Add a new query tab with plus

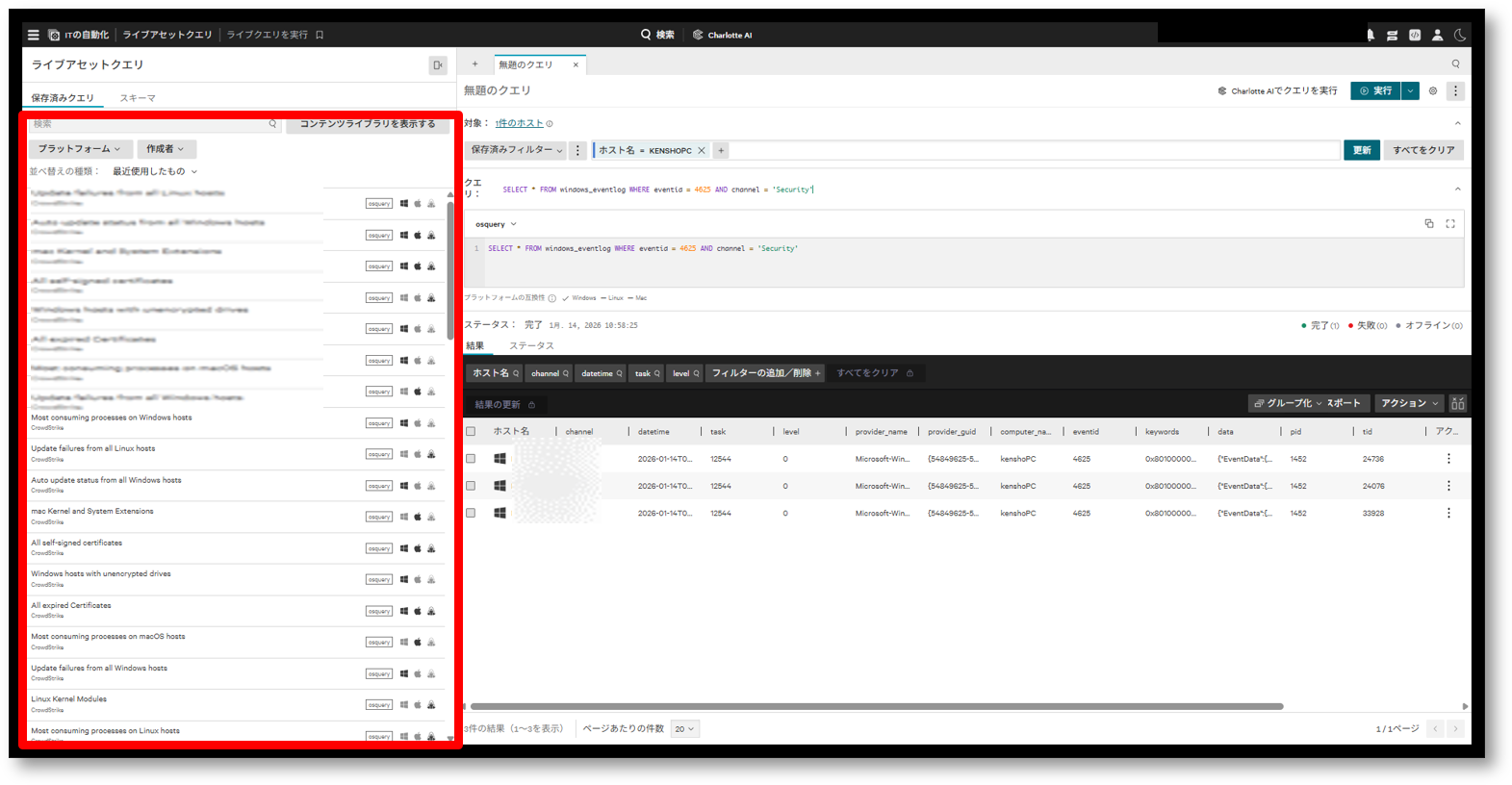click(474, 64)
